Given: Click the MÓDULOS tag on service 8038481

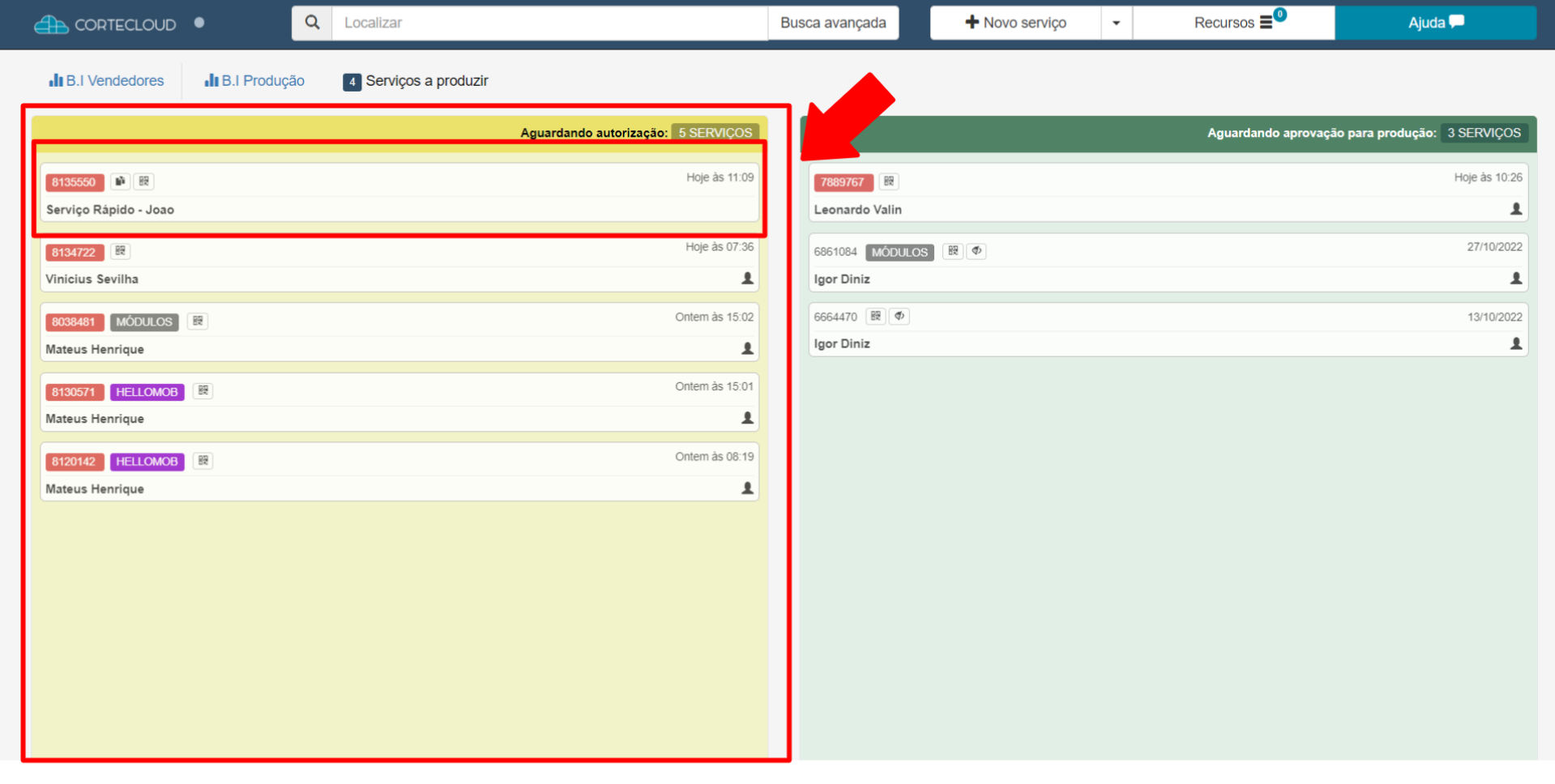Looking at the screenshot, I should point(144,322).
